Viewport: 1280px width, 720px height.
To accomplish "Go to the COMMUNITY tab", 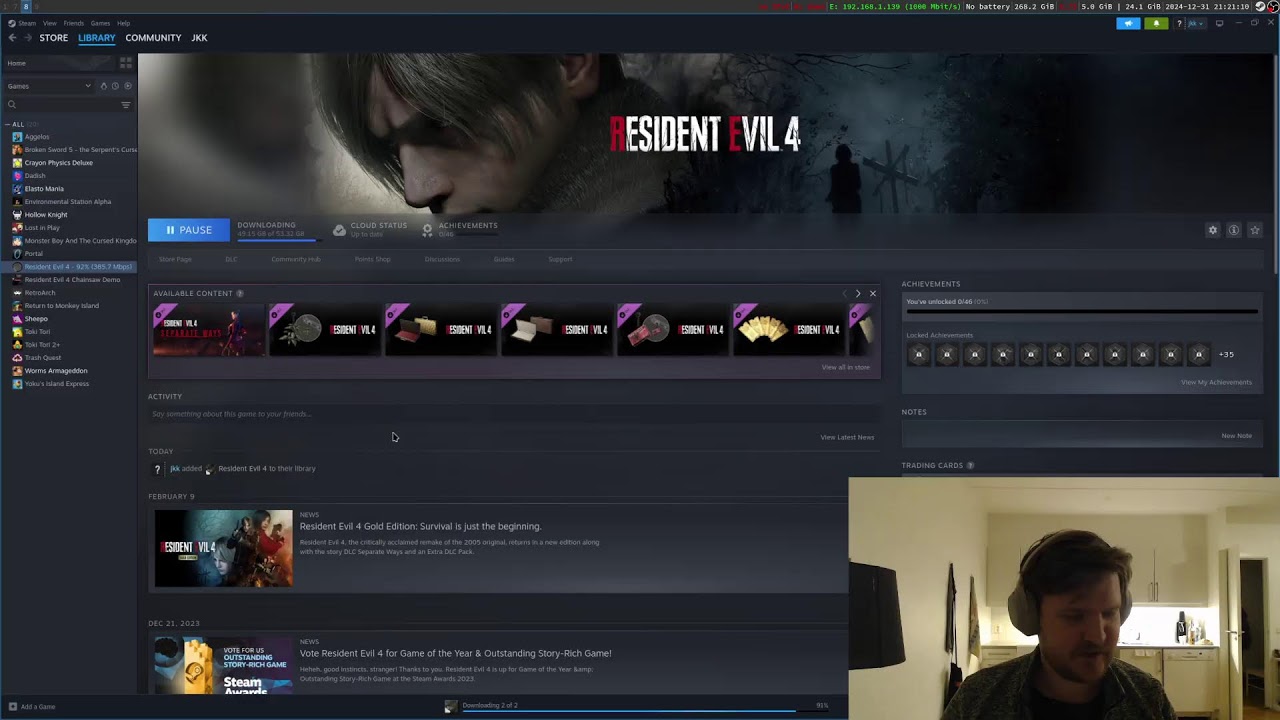I will [153, 38].
